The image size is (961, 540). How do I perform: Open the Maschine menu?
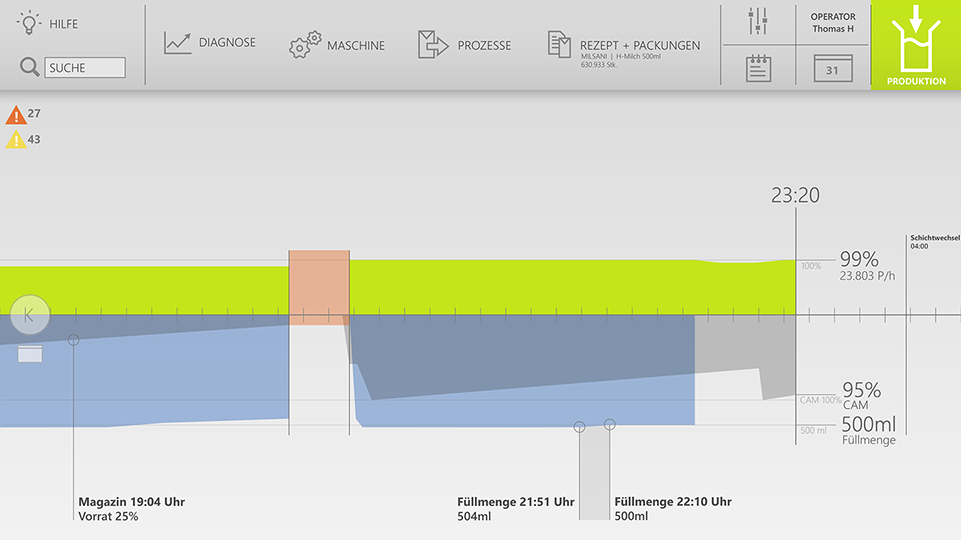pyautogui.click(x=355, y=45)
